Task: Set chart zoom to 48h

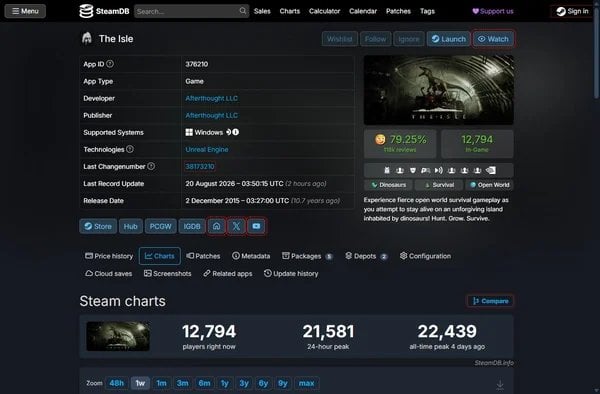Action: [x=117, y=383]
